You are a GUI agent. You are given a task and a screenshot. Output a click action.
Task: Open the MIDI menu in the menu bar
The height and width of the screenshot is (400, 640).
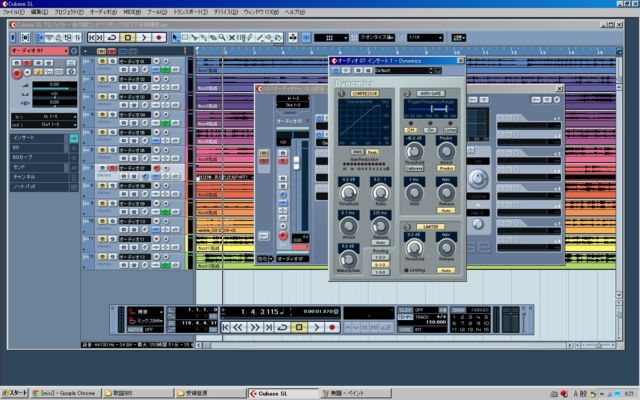[x=132, y=12]
